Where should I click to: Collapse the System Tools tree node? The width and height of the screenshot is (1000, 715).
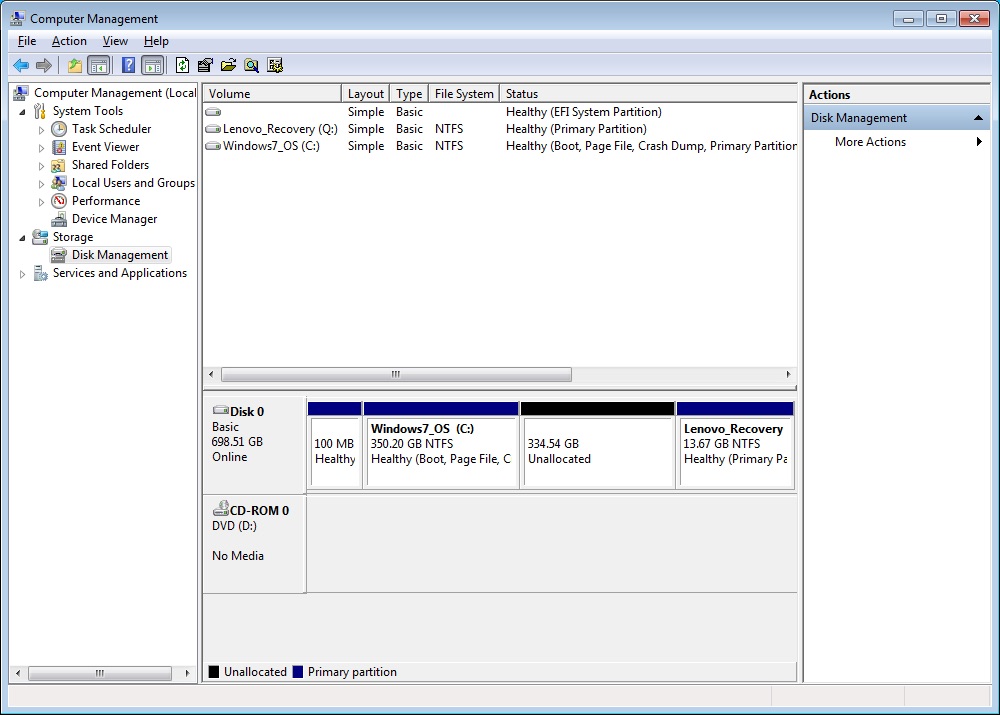point(22,112)
